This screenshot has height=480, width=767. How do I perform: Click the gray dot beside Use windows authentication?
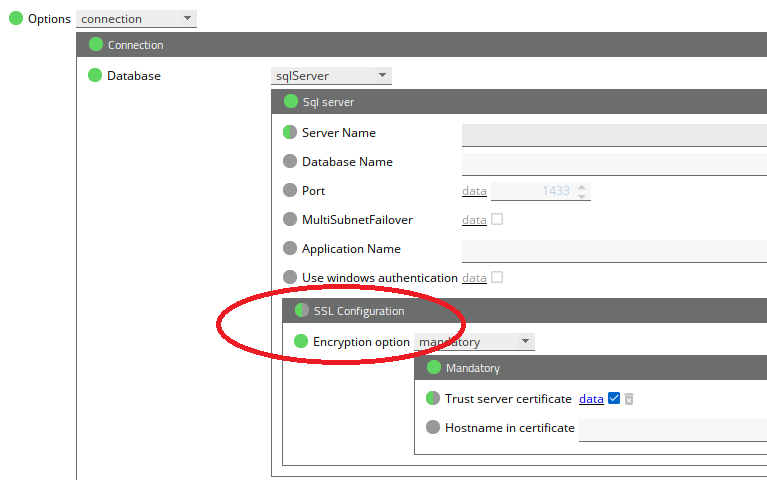click(x=290, y=277)
